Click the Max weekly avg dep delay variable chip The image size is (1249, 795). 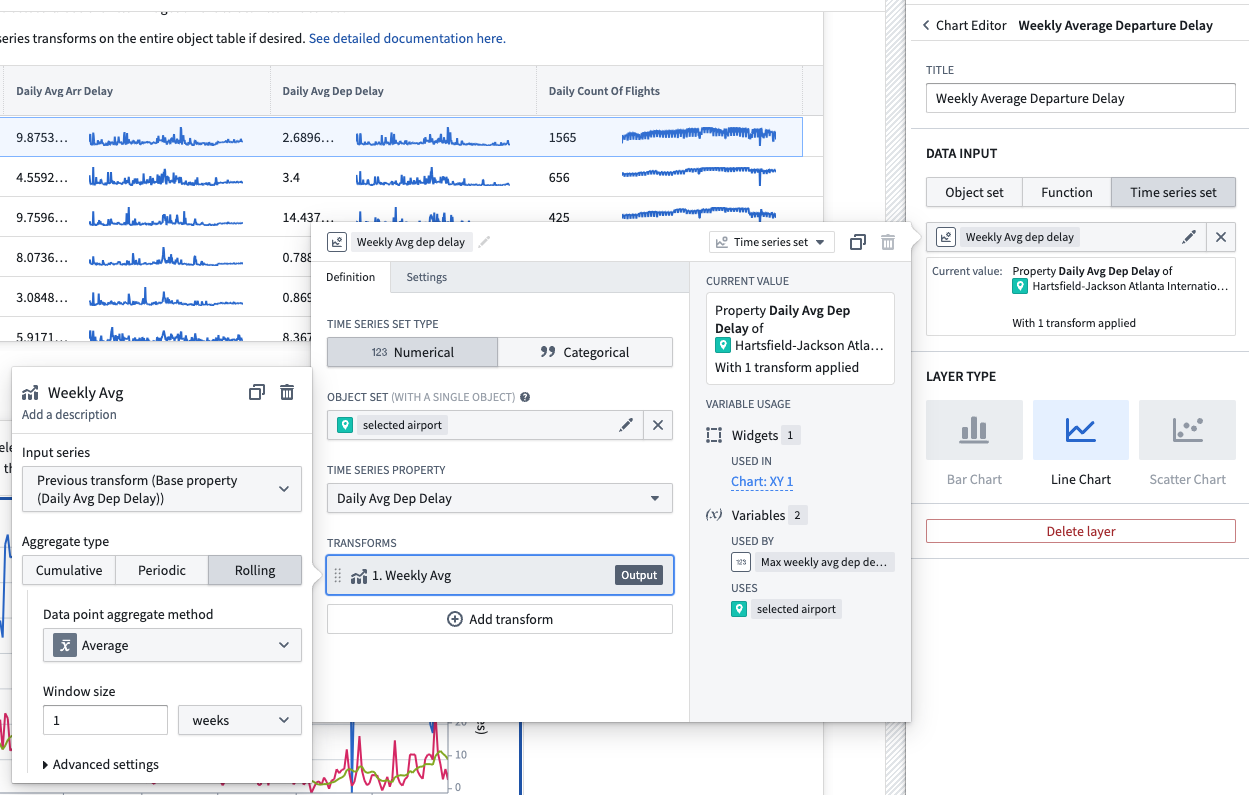click(812, 562)
